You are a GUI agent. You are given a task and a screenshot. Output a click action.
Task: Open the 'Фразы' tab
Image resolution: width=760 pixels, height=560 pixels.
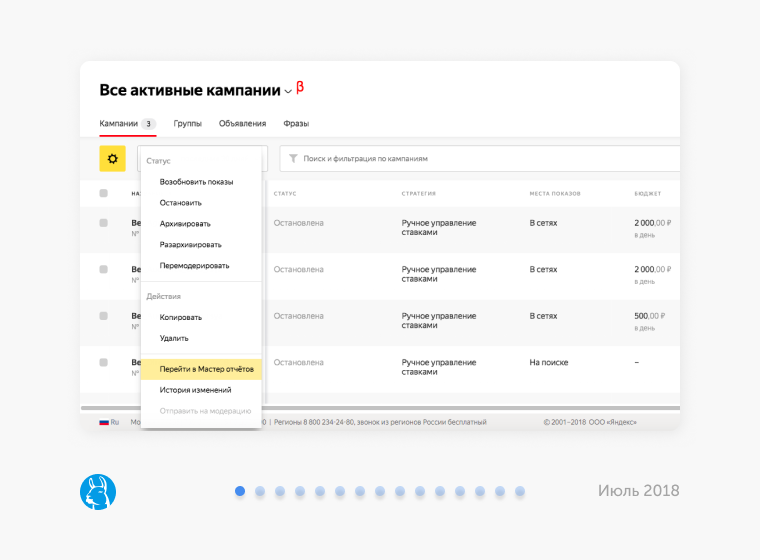[296, 124]
